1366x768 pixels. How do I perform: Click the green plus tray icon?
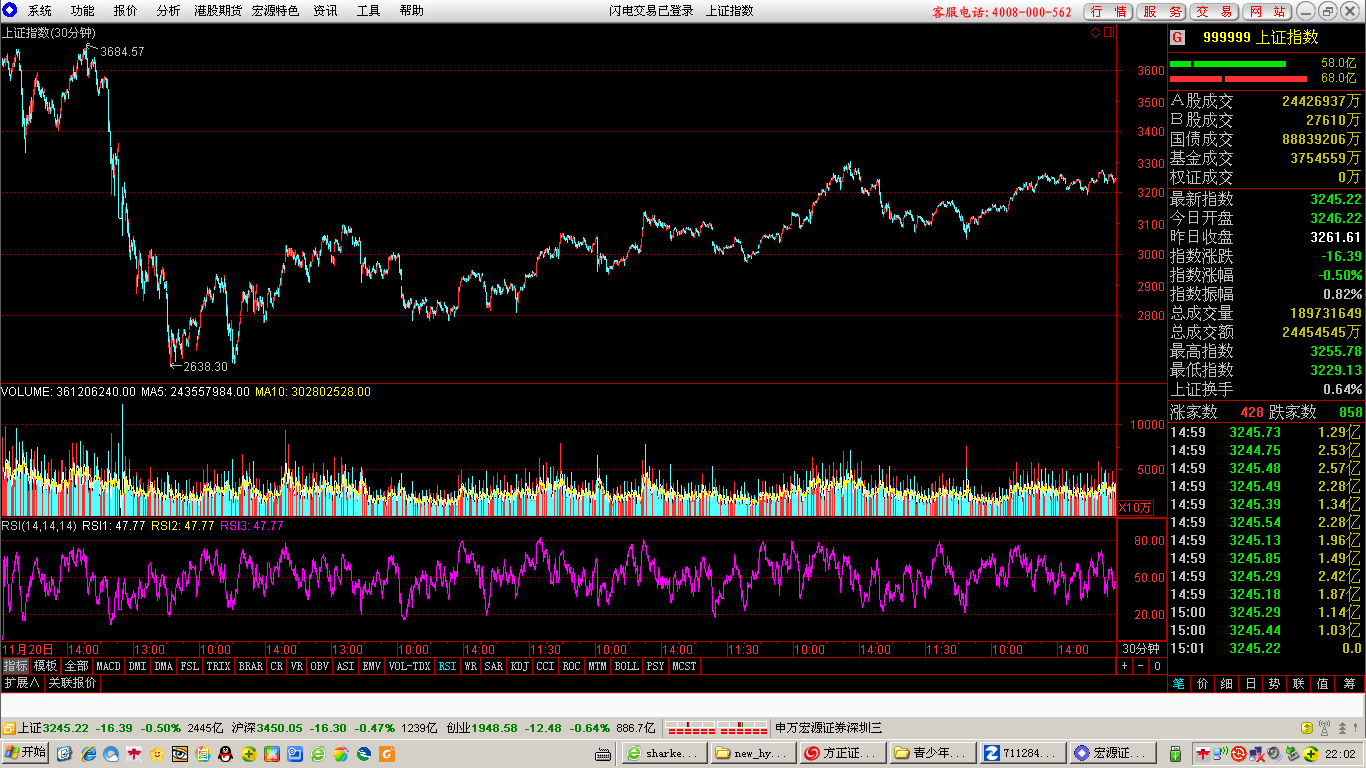pos(1311,753)
